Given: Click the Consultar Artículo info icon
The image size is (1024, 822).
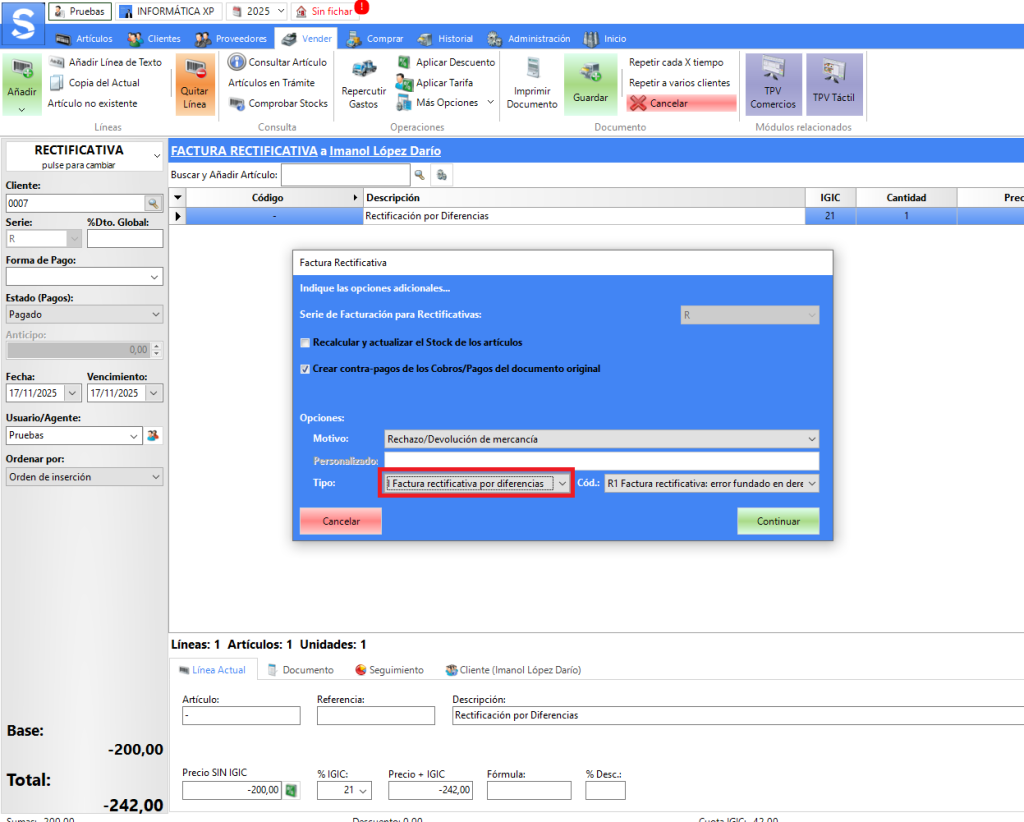Looking at the screenshot, I should click(x=237, y=62).
